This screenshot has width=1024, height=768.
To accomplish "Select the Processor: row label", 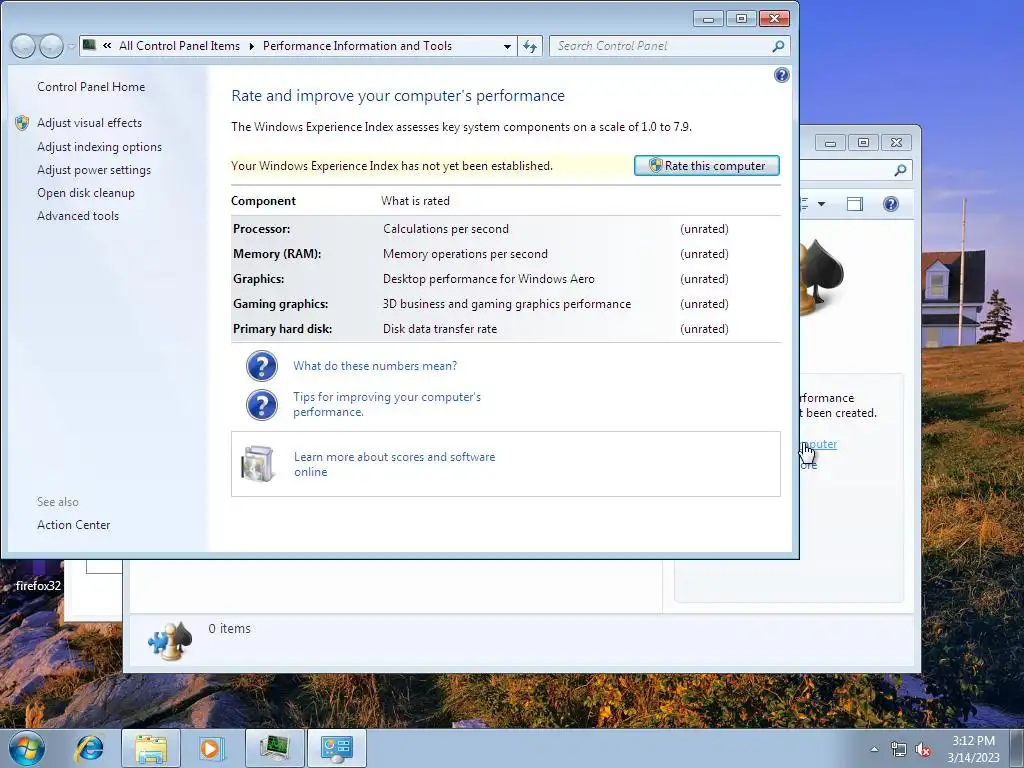I will [x=261, y=229].
